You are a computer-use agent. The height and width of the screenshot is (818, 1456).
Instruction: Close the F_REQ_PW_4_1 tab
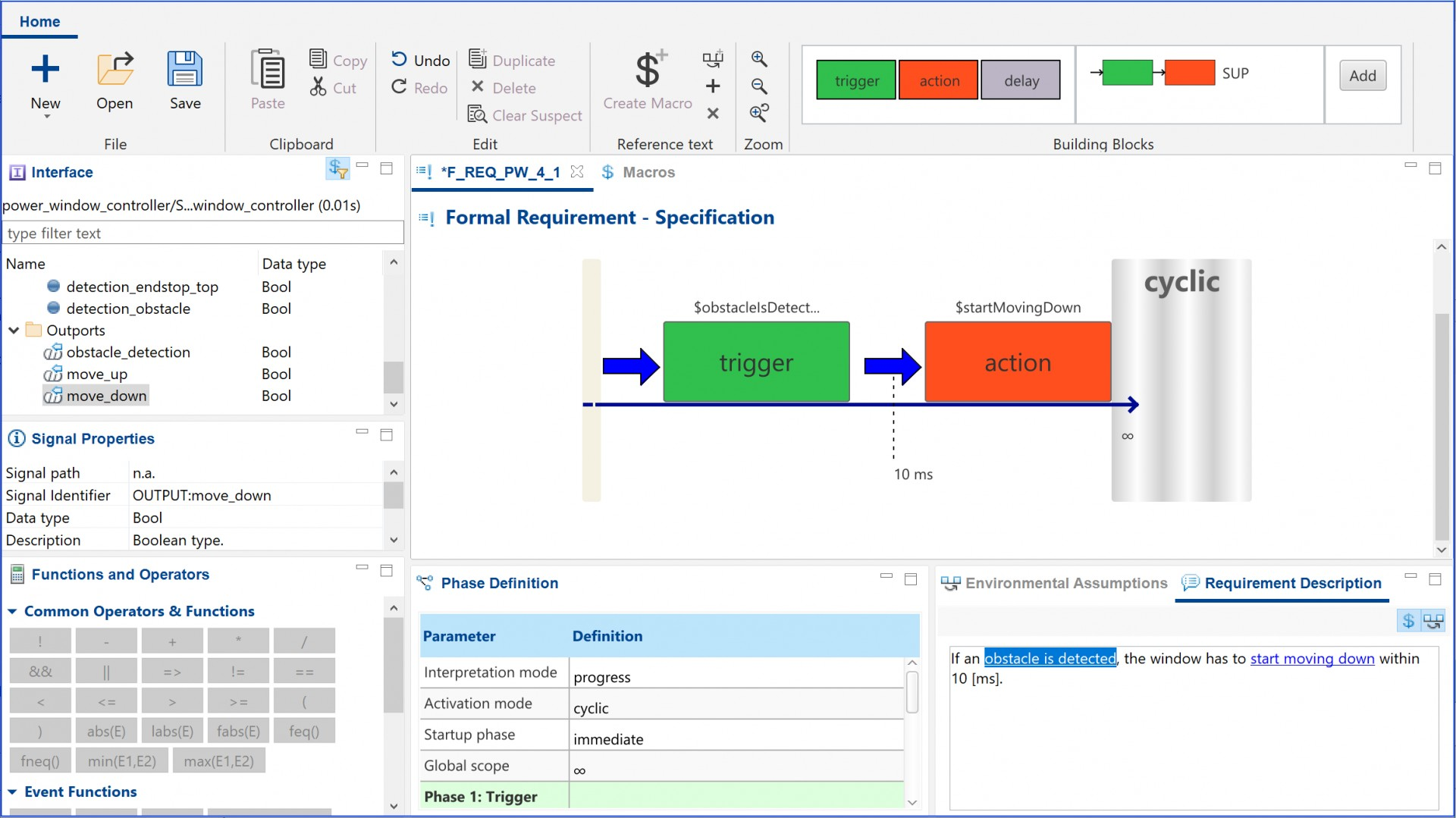577,171
